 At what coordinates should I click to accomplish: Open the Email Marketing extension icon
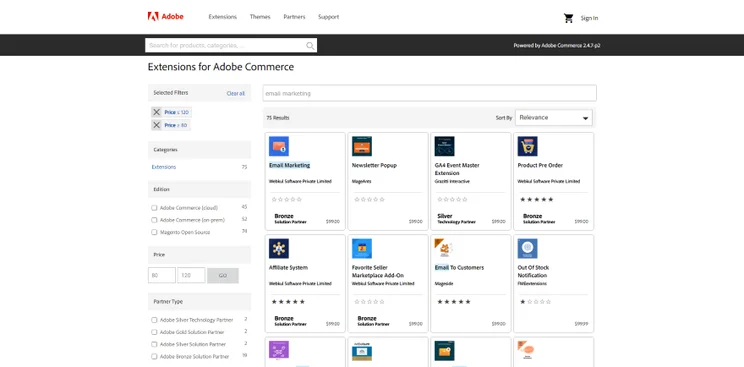click(x=279, y=146)
